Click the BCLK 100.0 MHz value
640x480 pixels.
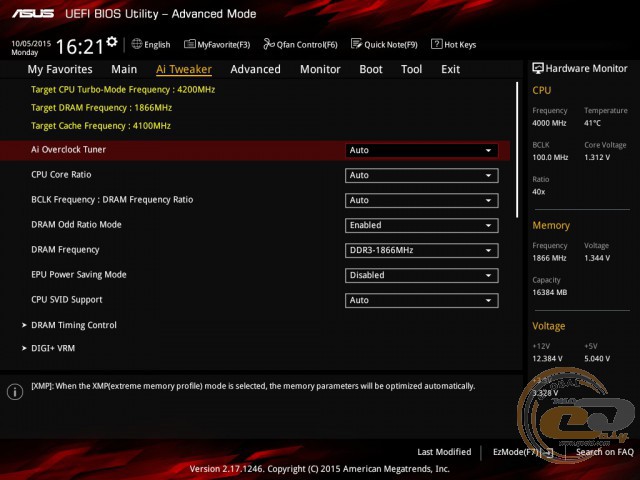550,157
